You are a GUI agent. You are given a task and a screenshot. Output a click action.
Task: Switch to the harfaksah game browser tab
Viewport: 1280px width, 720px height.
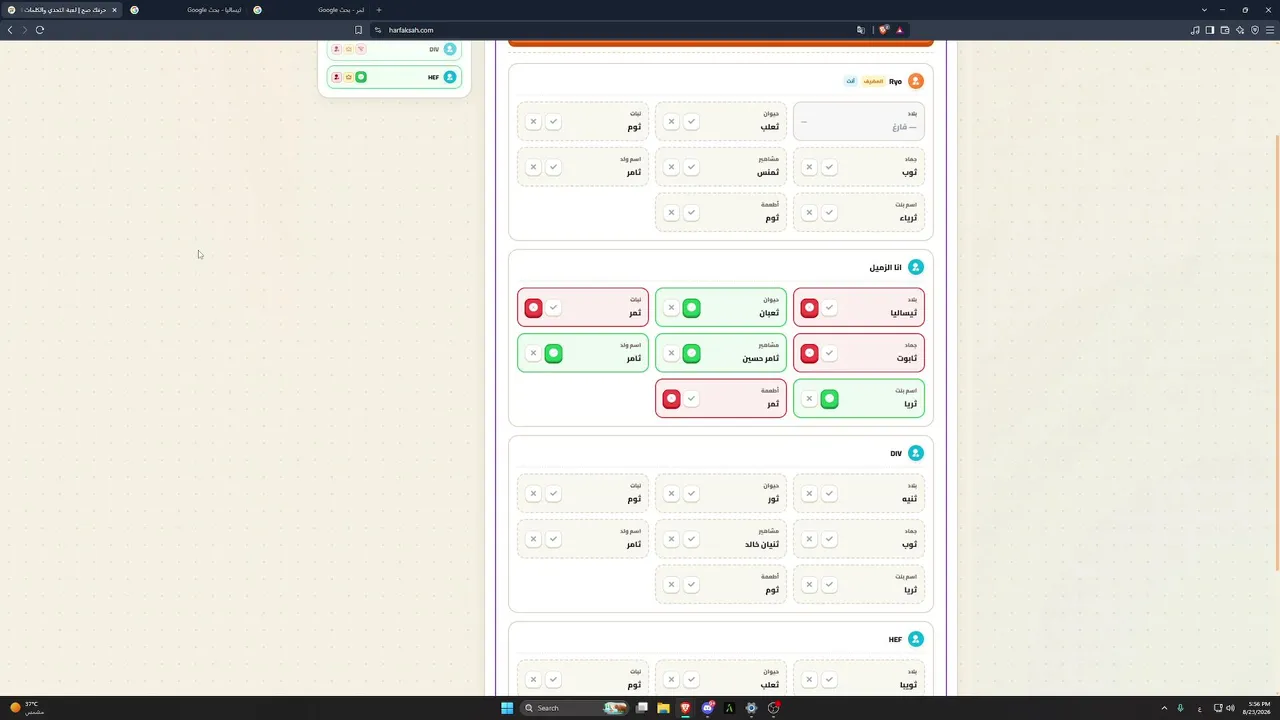62,10
